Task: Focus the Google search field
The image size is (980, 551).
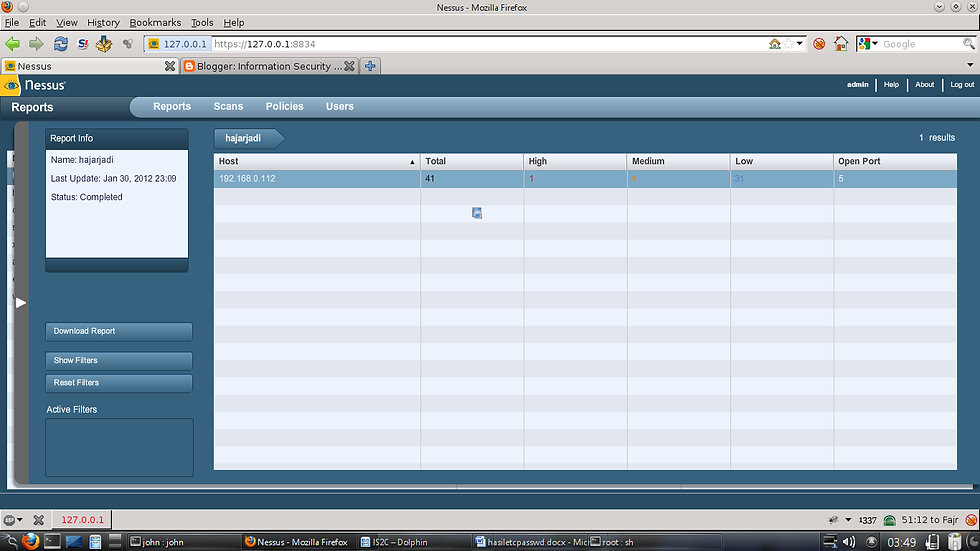Action: (x=921, y=44)
